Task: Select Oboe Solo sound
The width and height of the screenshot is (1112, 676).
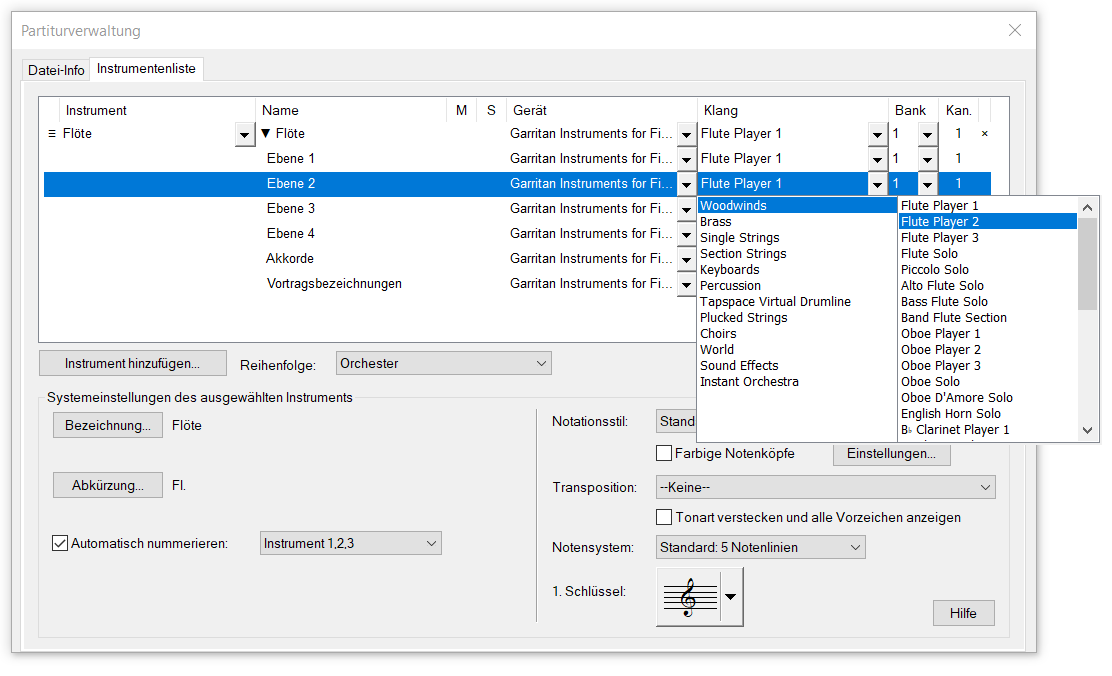Action: click(x=988, y=382)
